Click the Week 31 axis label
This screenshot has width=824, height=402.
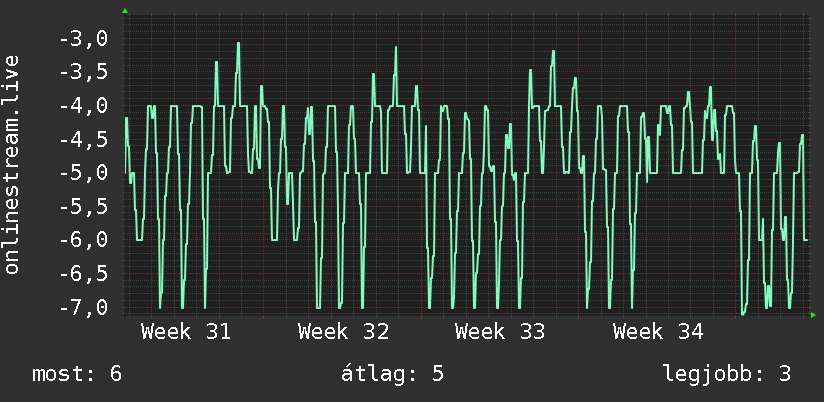coord(186,332)
